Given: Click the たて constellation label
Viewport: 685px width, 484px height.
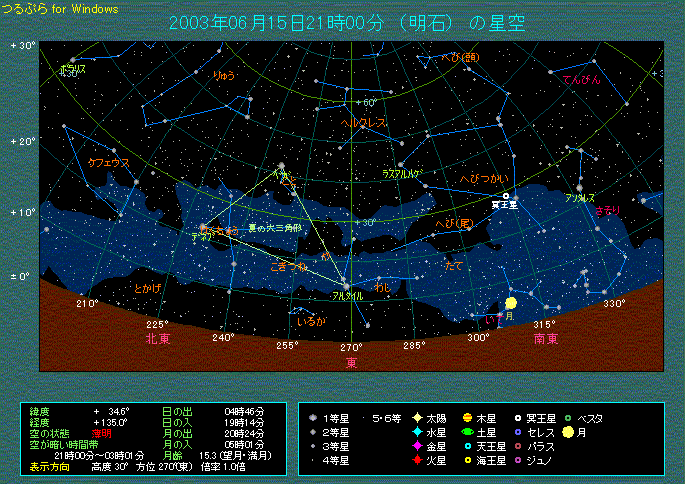Looking at the screenshot, I should (453, 265).
